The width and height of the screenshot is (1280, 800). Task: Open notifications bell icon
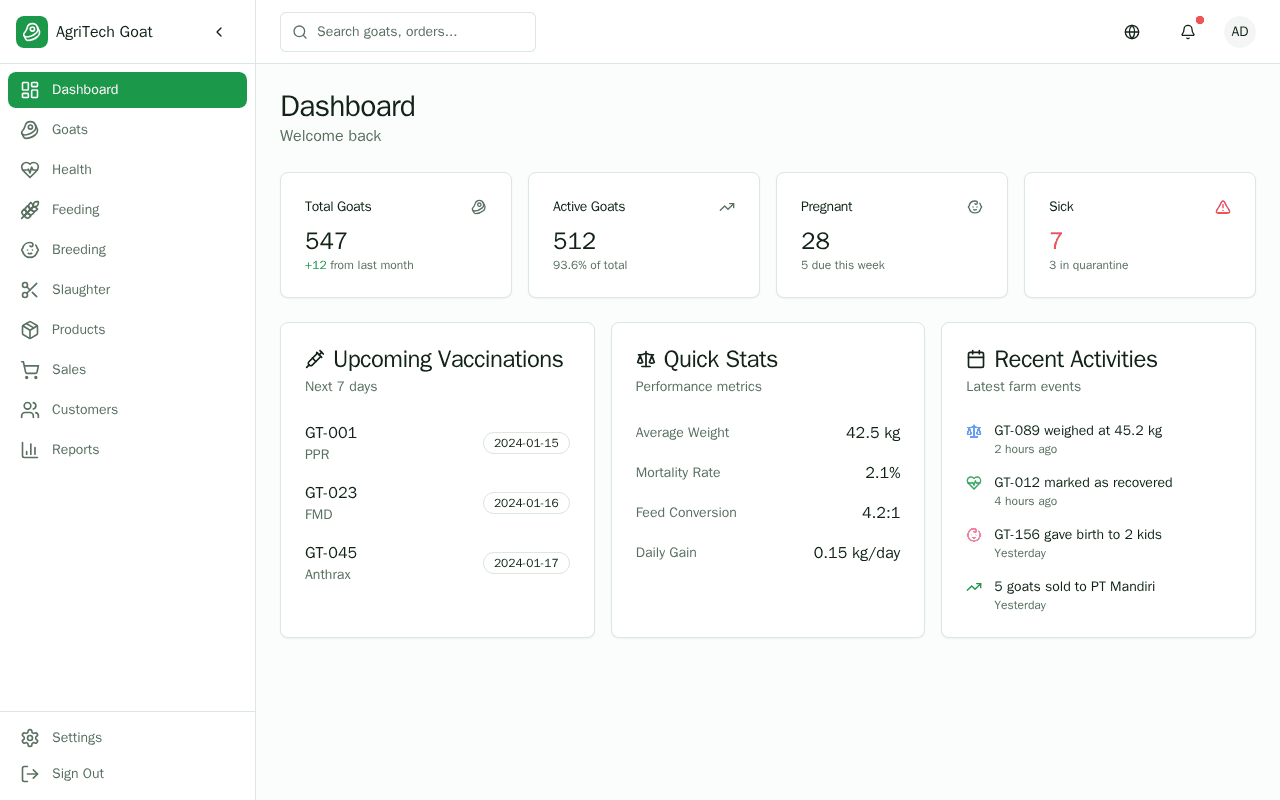click(1188, 32)
